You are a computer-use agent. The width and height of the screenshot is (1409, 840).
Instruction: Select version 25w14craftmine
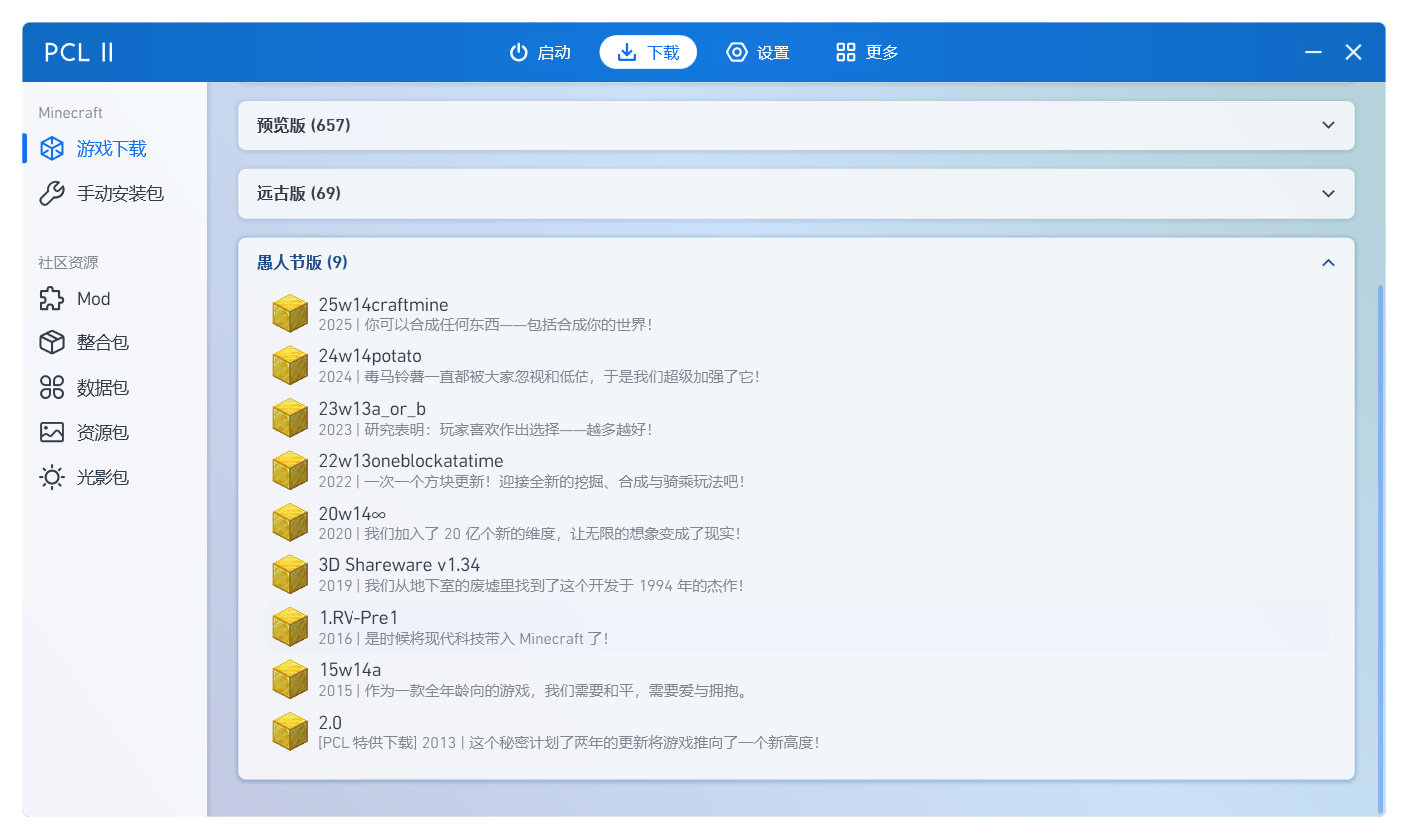coord(796,314)
